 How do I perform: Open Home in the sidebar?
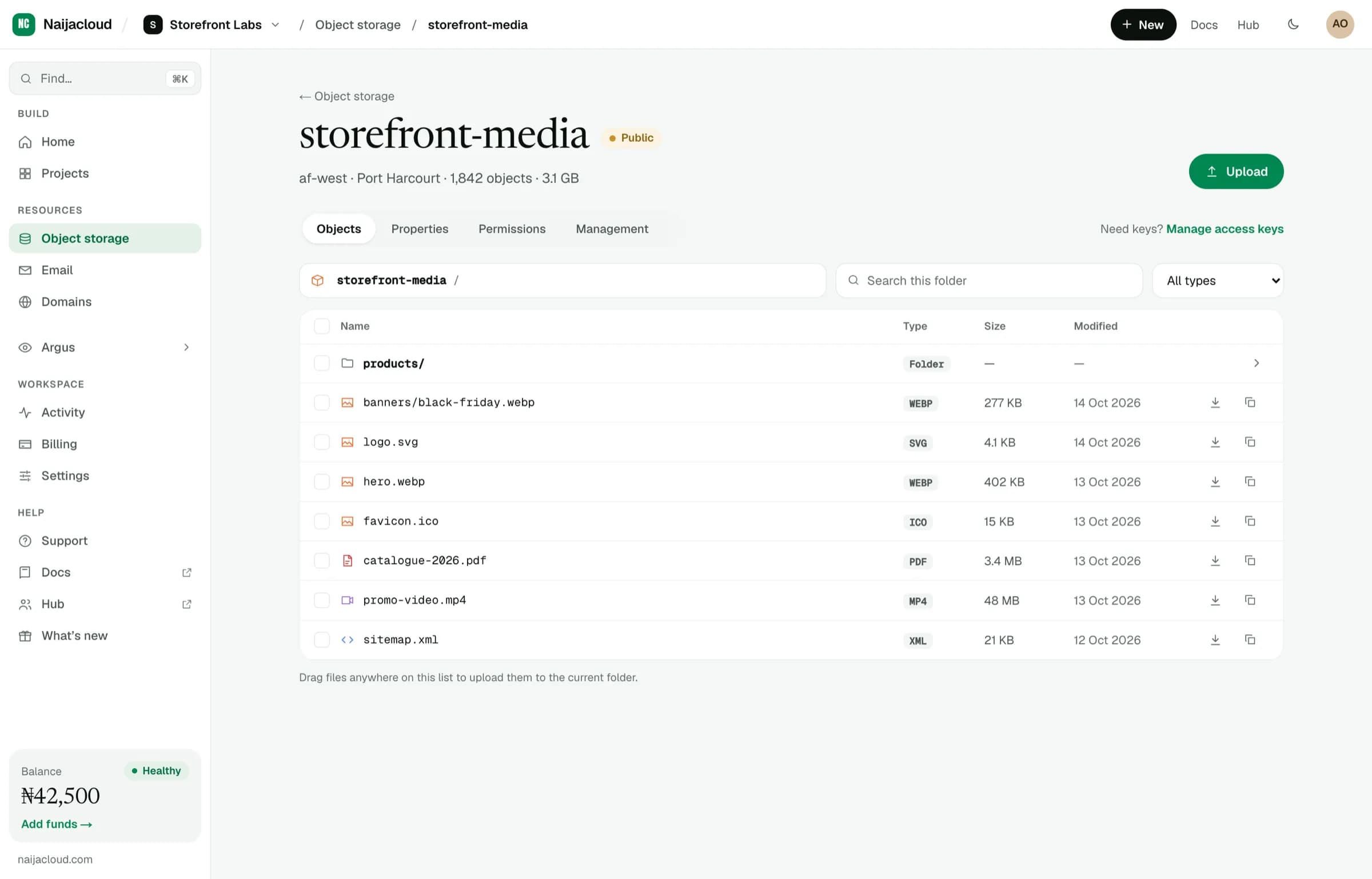pos(105,142)
